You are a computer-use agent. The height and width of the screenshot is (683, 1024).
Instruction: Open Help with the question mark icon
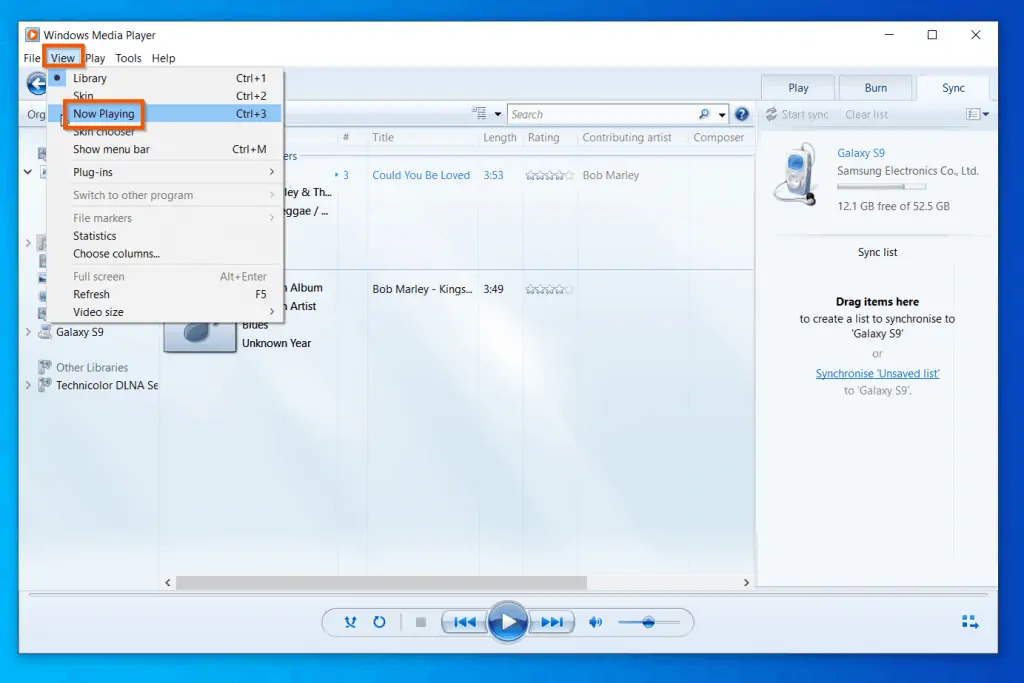[742, 114]
